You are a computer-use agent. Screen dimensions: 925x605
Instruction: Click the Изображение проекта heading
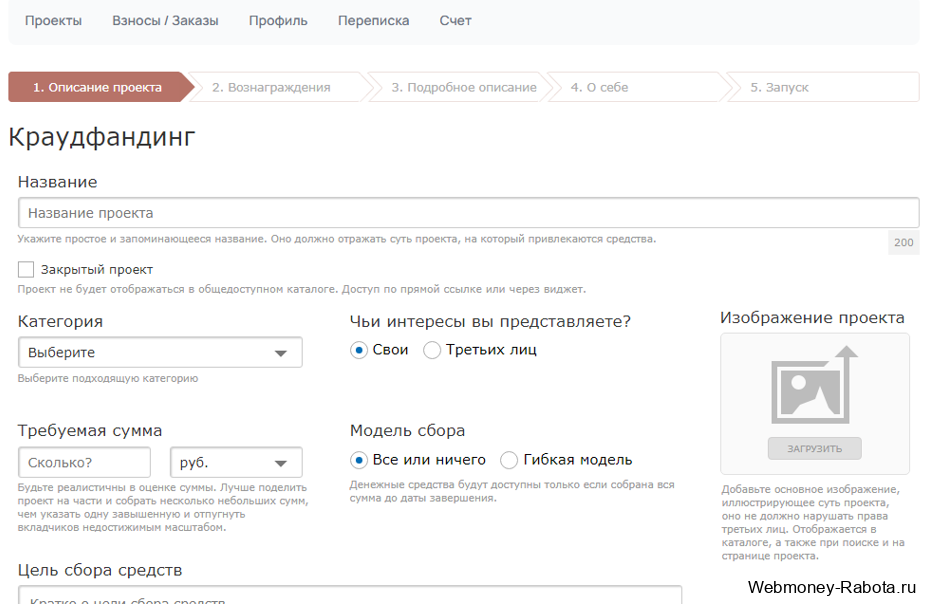(x=812, y=318)
